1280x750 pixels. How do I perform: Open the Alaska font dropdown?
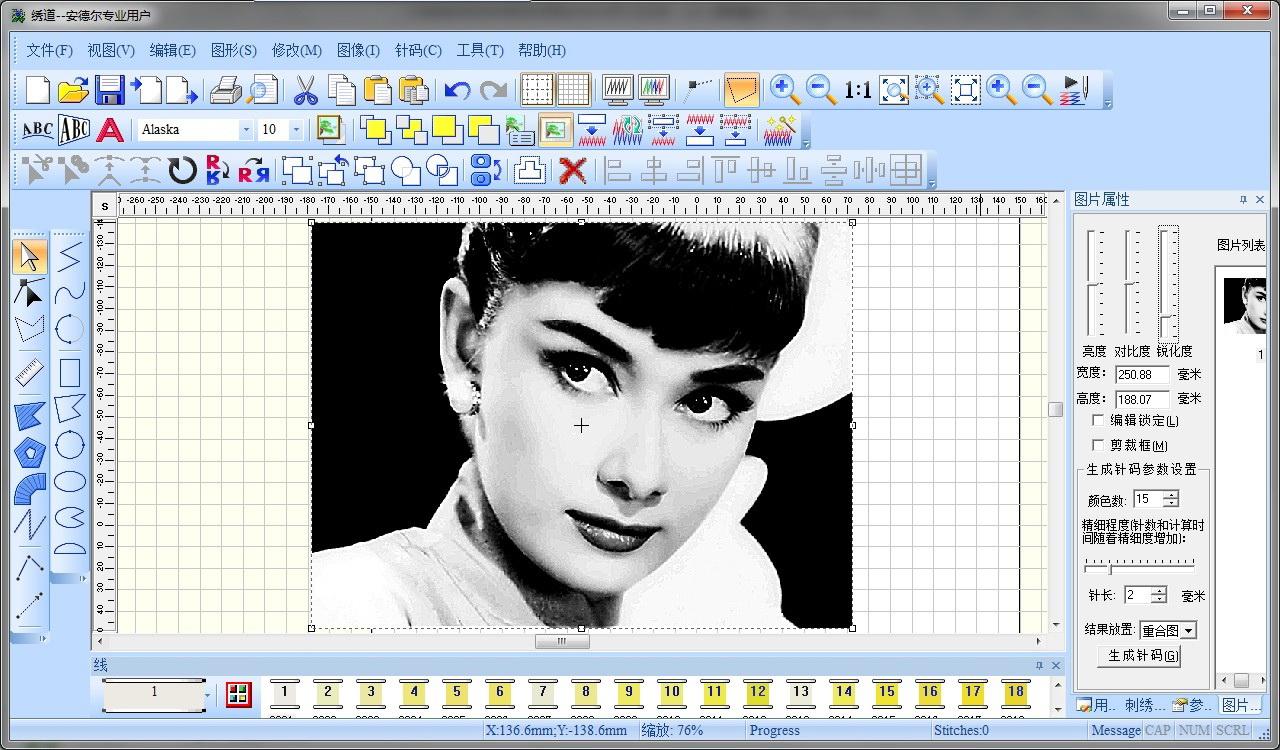[x=245, y=130]
